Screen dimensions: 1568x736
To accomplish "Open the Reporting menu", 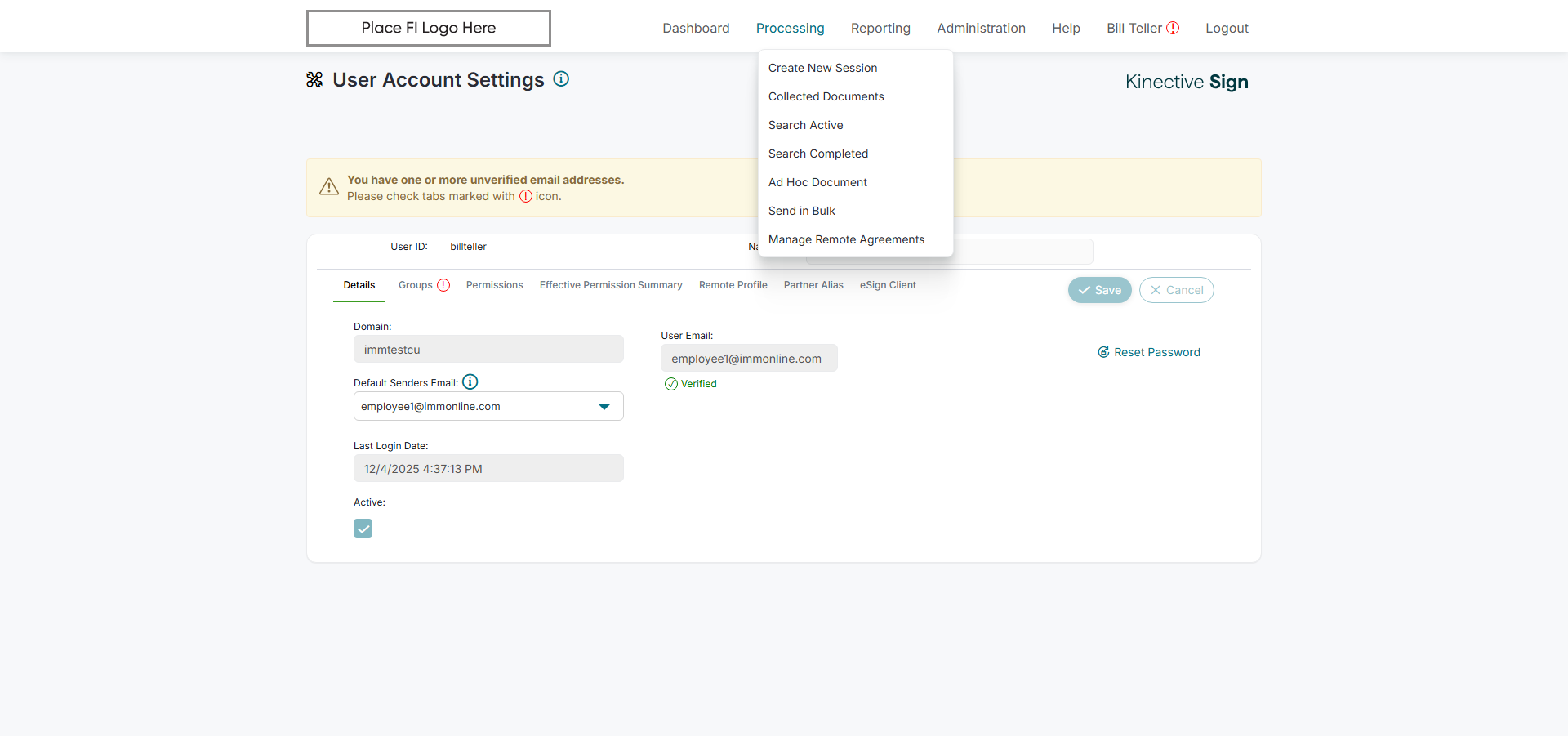I will (x=880, y=28).
